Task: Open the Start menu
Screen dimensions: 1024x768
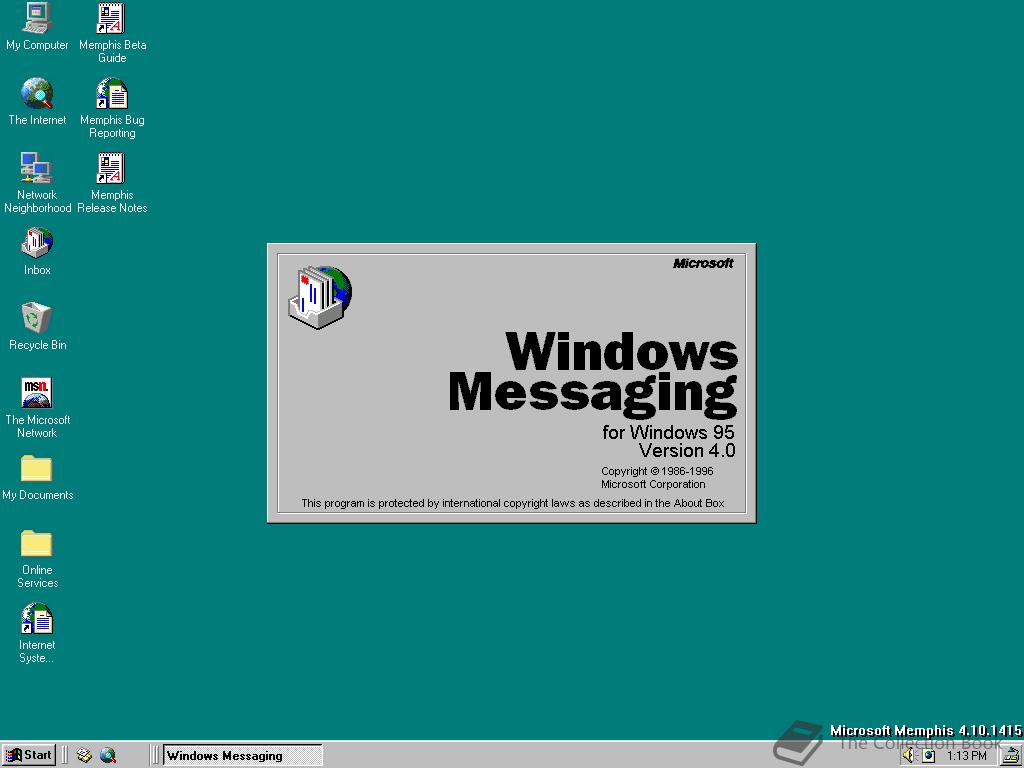Action: click(x=29, y=755)
